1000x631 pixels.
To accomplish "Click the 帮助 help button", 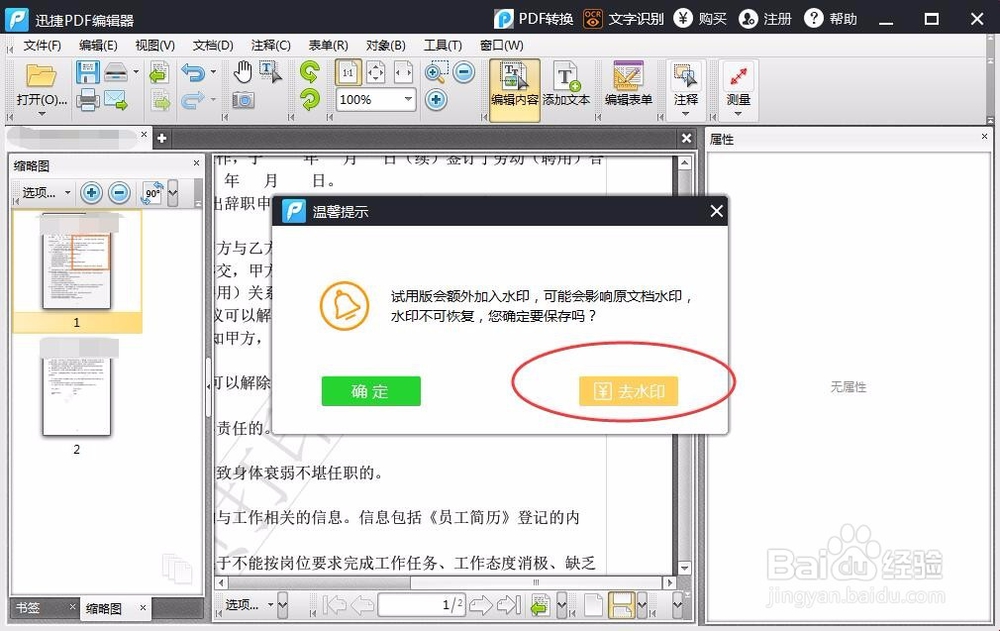I will coord(830,19).
